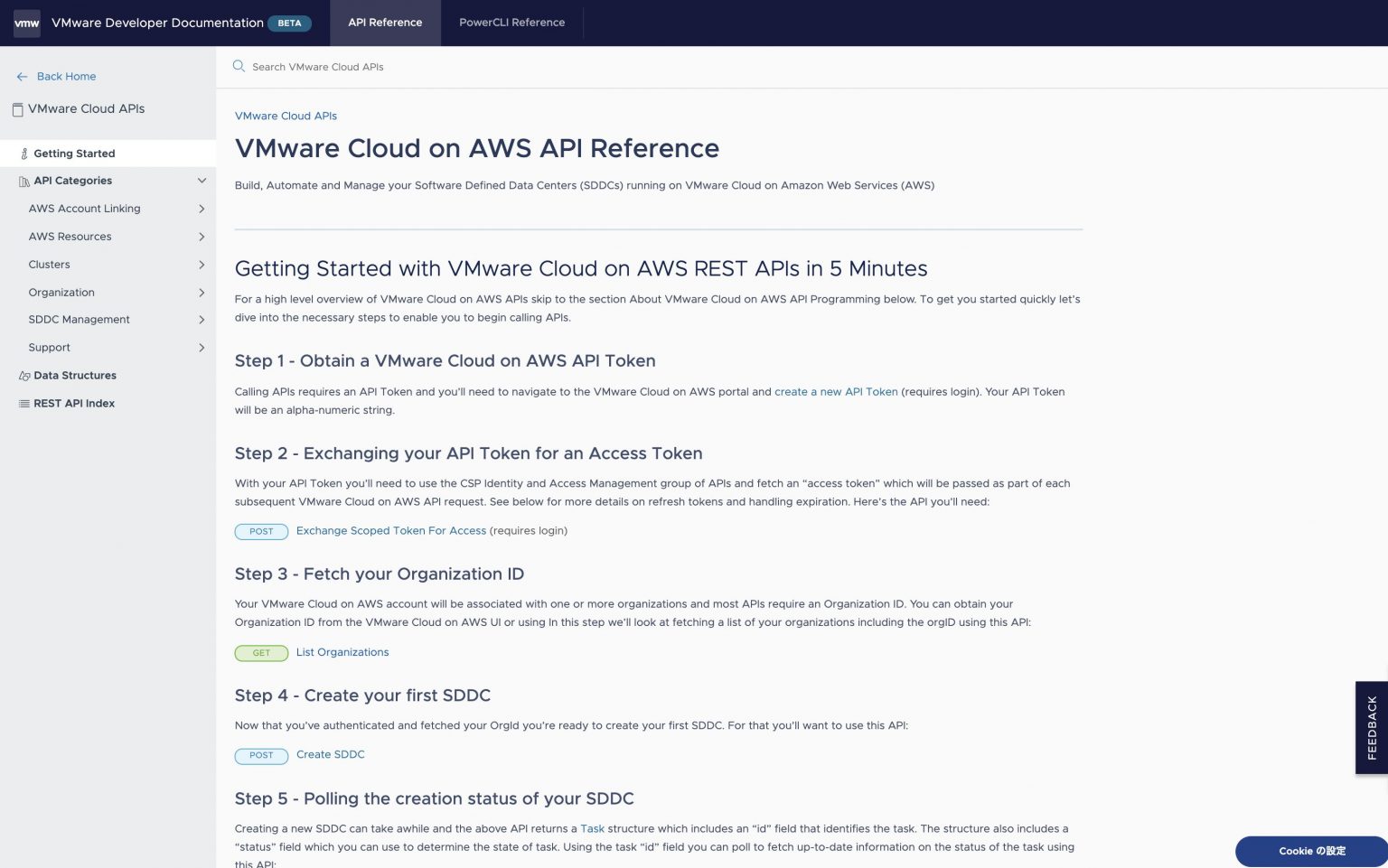Open Data Structures in sidebar
The image size is (1388, 868).
click(75, 376)
